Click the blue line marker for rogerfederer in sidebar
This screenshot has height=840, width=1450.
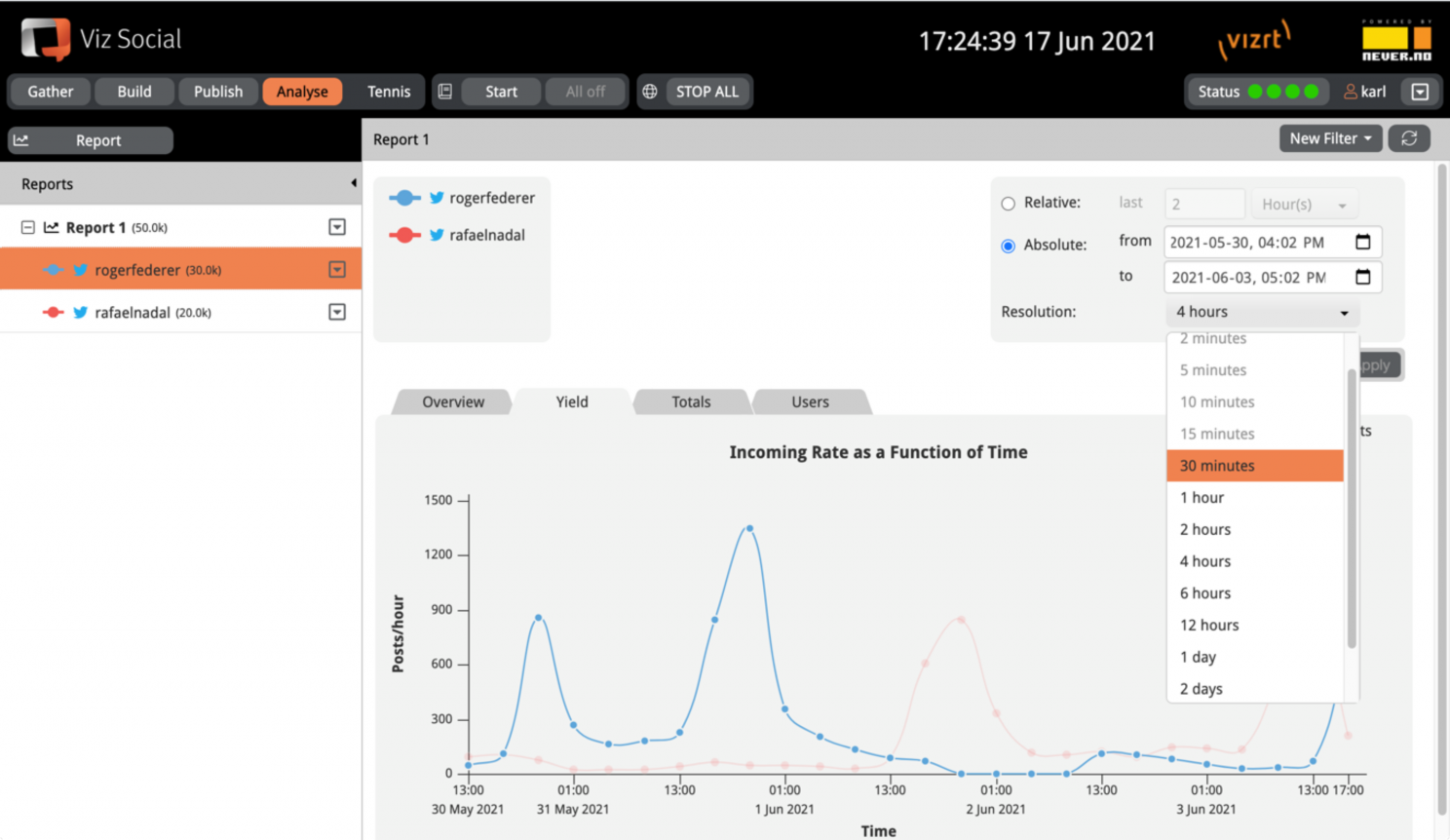53,270
